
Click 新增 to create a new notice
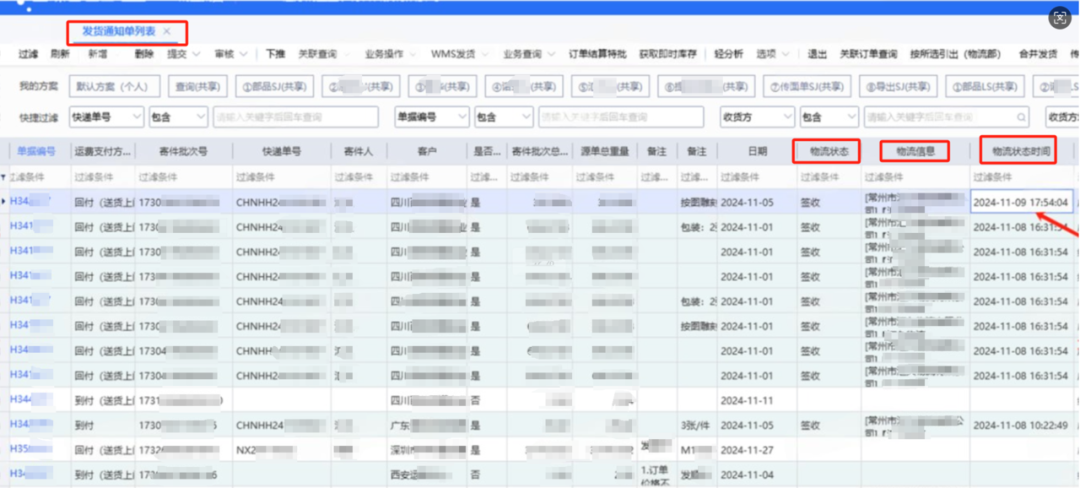[97, 54]
